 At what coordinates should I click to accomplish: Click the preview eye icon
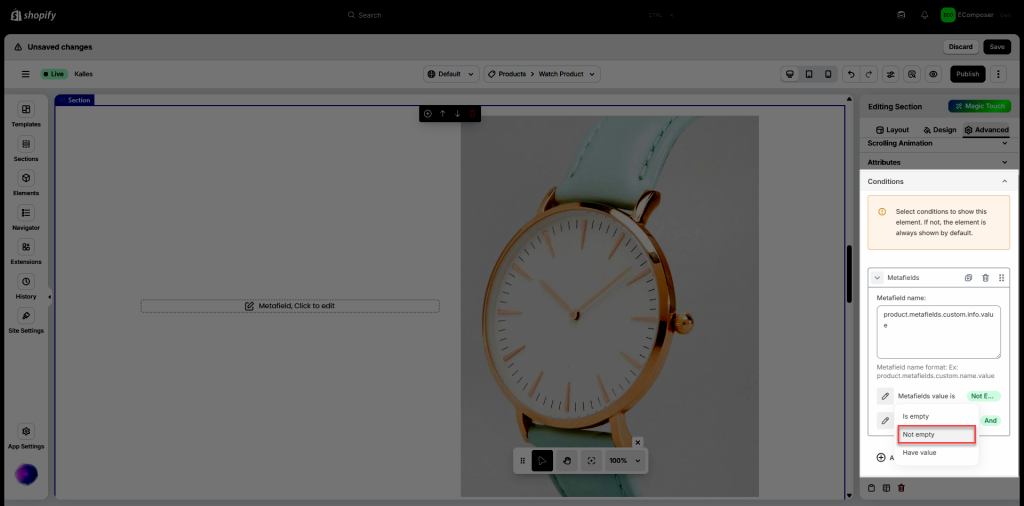pos(932,74)
